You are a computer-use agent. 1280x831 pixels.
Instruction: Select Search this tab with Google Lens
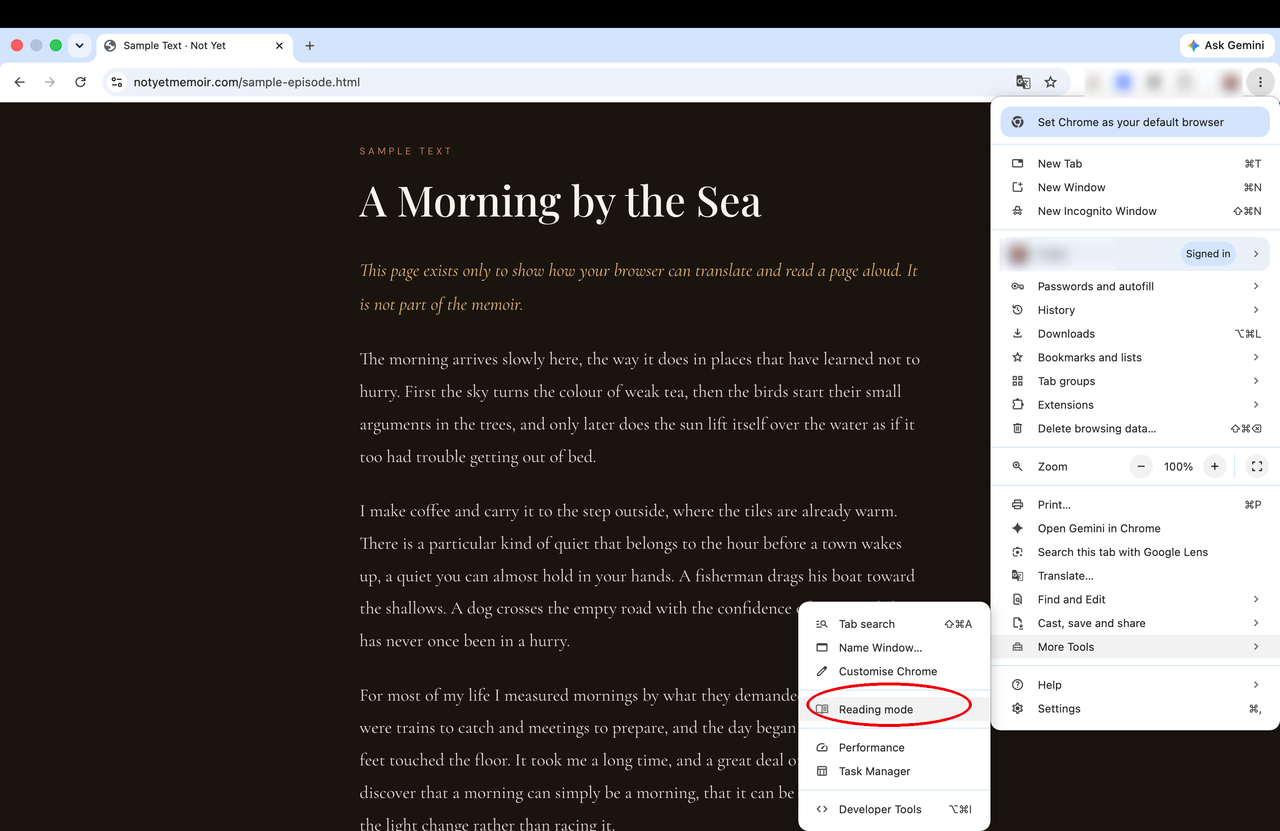pyautogui.click(x=1135, y=552)
